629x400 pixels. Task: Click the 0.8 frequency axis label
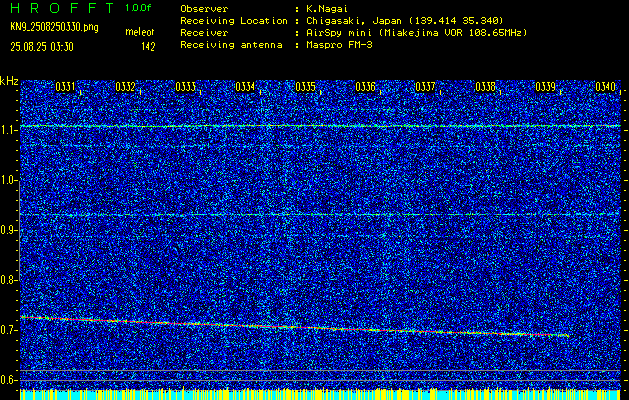click(7, 280)
